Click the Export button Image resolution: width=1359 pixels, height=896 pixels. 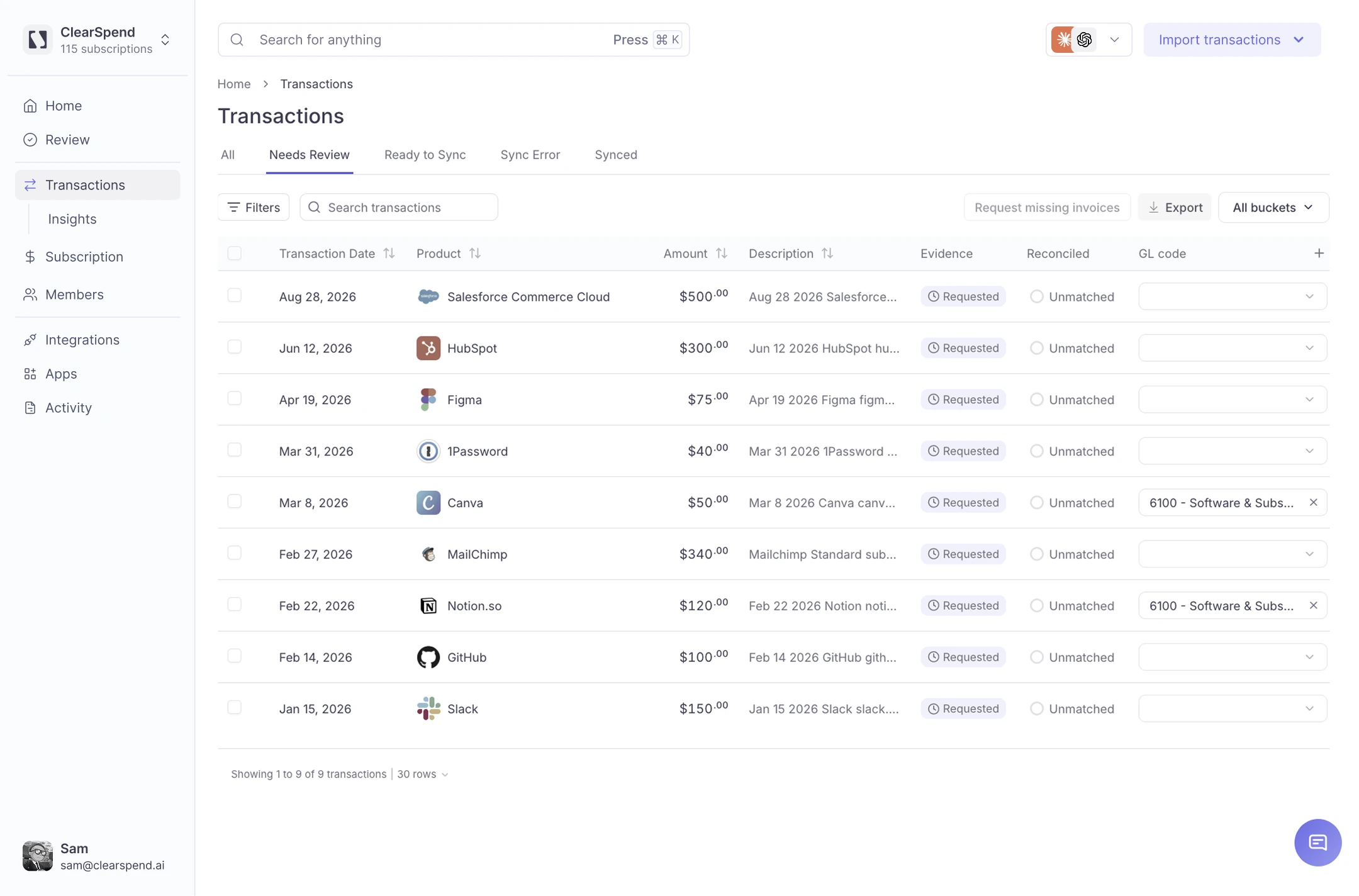[x=1175, y=208]
